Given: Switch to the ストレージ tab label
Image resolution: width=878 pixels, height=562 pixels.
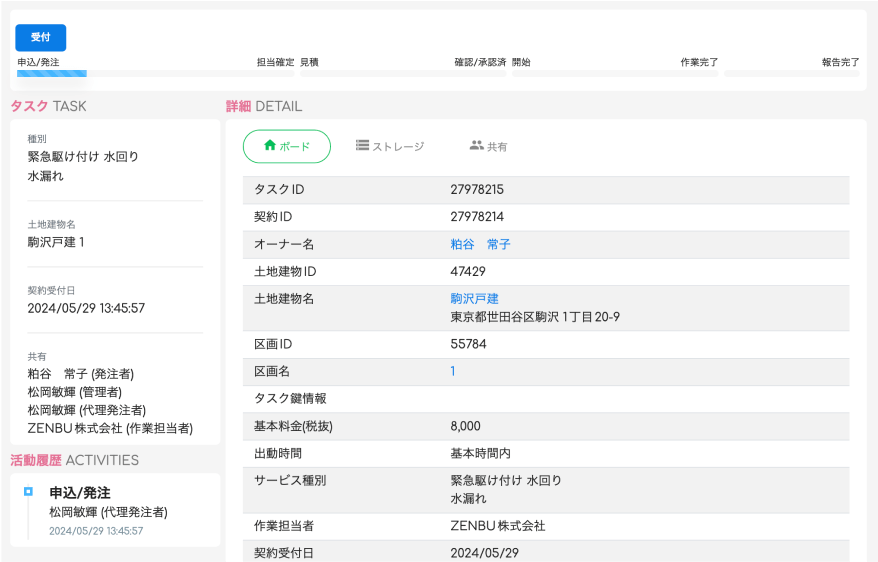Looking at the screenshot, I should click(x=398, y=147).
